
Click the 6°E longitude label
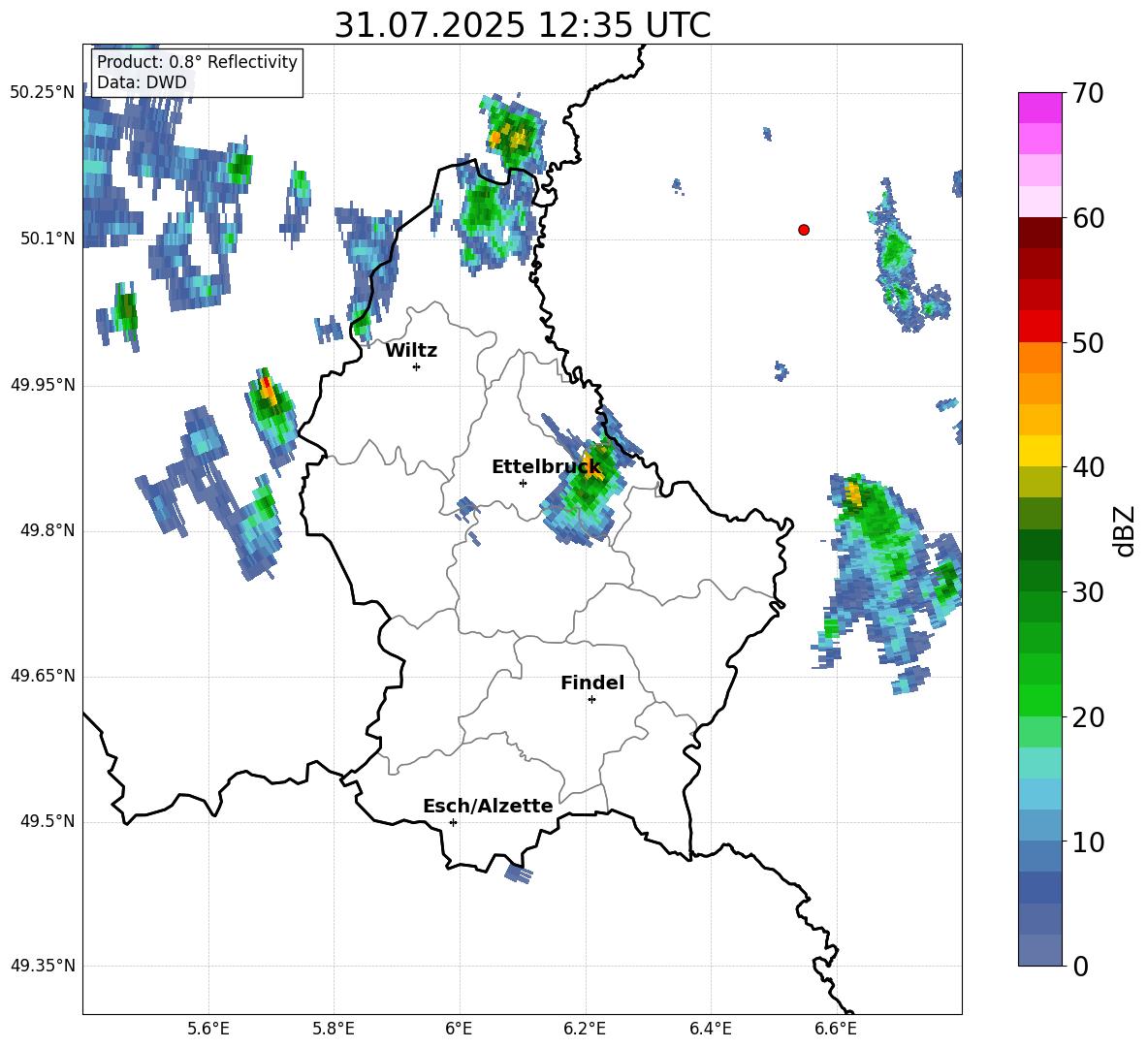pyautogui.click(x=459, y=1029)
